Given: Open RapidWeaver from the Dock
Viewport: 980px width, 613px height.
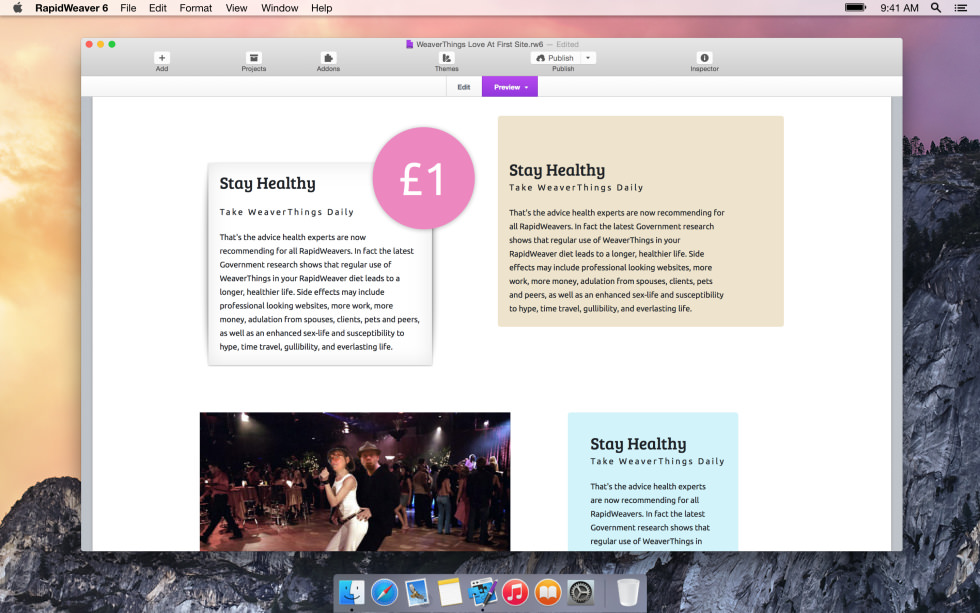Looking at the screenshot, I should 482,592.
